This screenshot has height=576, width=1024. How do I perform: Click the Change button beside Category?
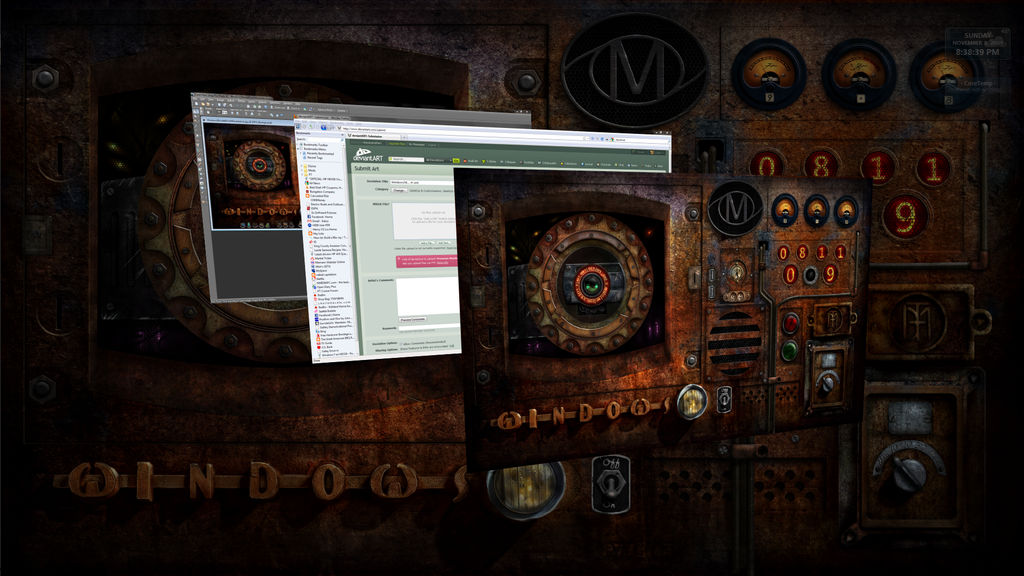(399, 190)
